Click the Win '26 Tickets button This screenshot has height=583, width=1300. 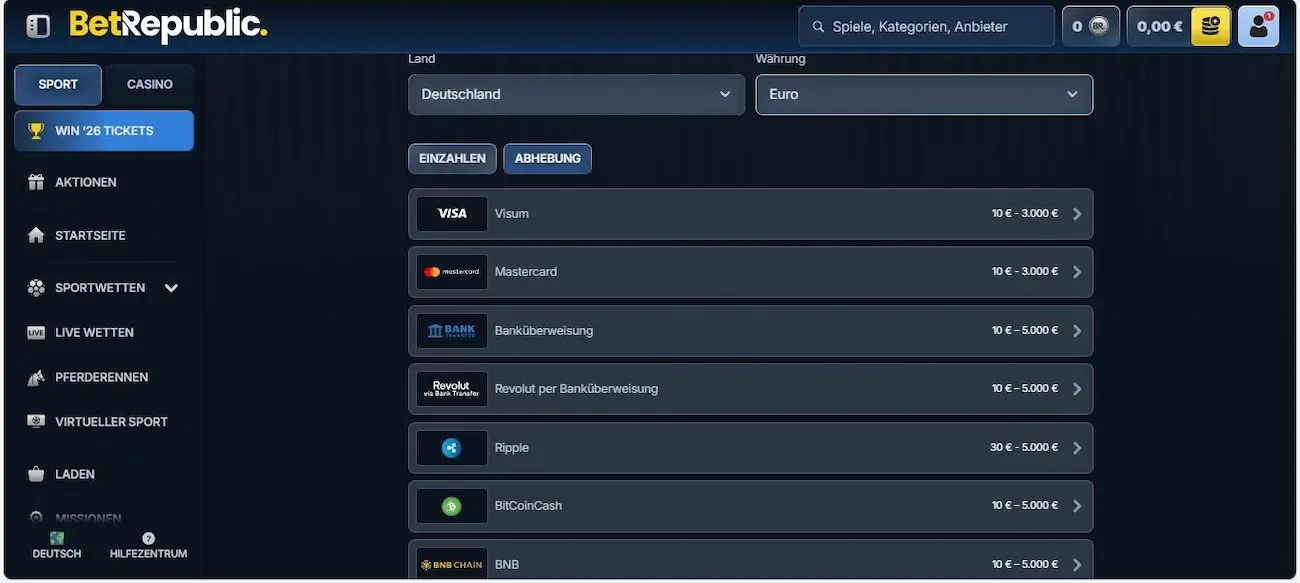click(104, 131)
